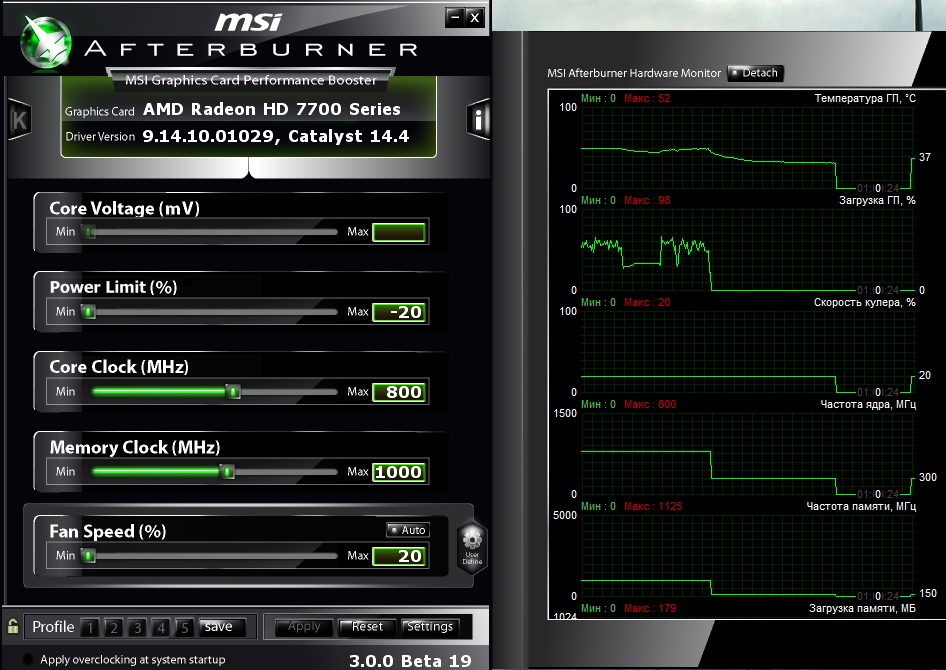Close the Afterburner window
The image size is (946, 670).
(475, 17)
